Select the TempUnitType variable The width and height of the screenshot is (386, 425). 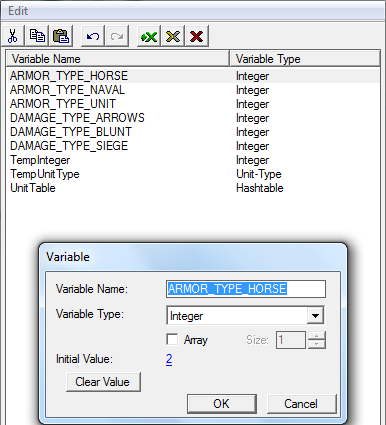pyautogui.click(x=45, y=174)
